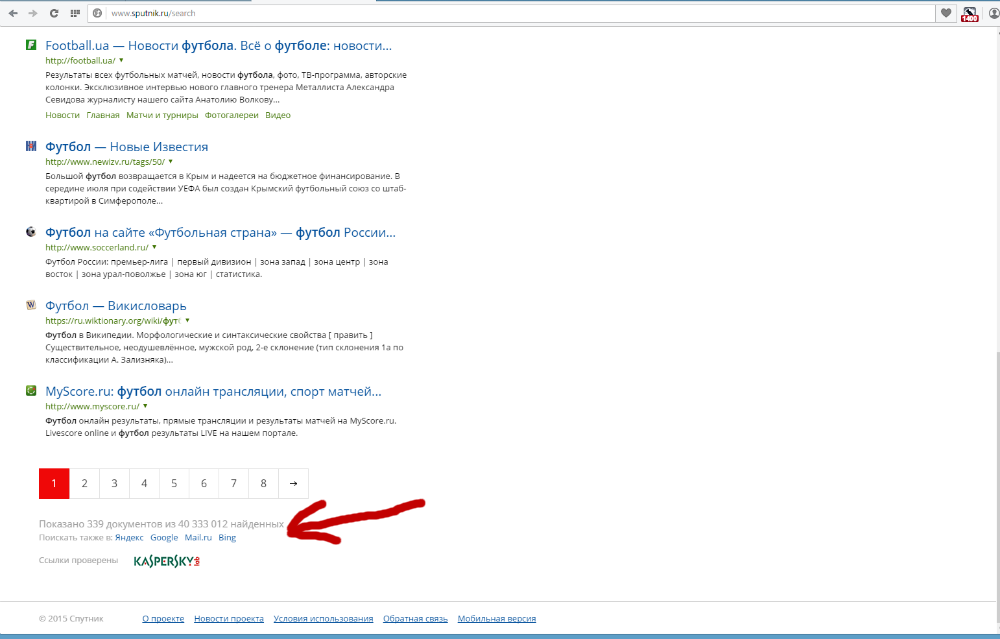Click the Kaspersky logo
This screenshot has height=639, width=1000.
pyautogui.click(x=167, y=561)
